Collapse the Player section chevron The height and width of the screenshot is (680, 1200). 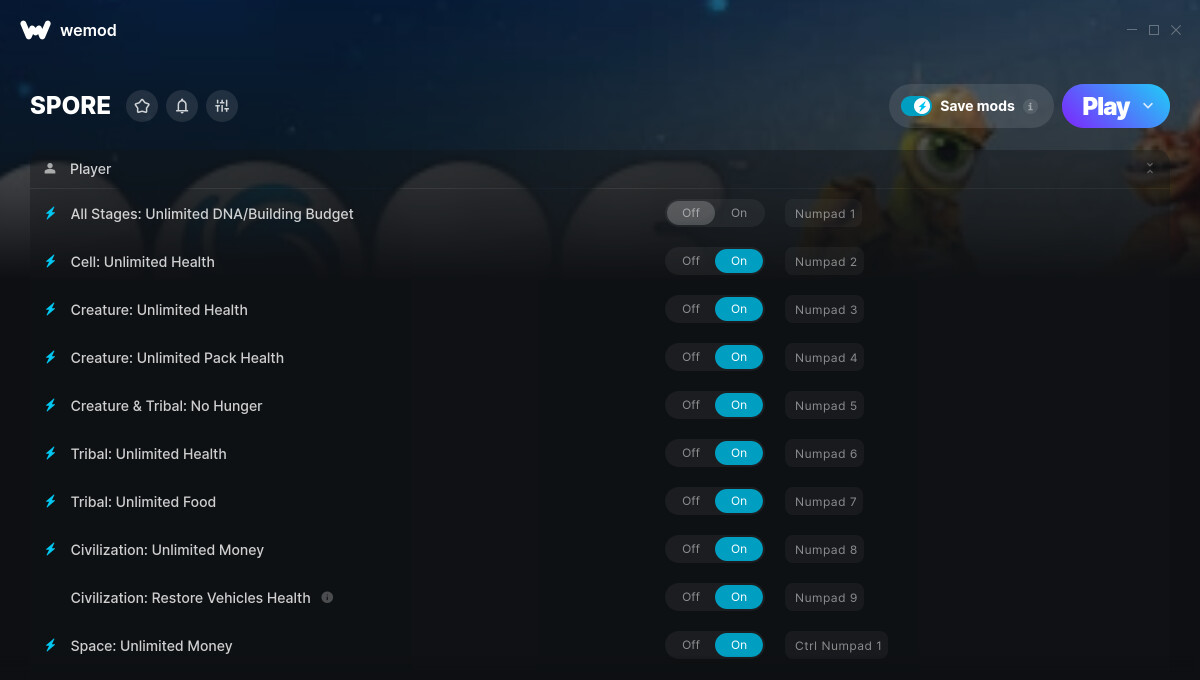[x=1150, y=169]
